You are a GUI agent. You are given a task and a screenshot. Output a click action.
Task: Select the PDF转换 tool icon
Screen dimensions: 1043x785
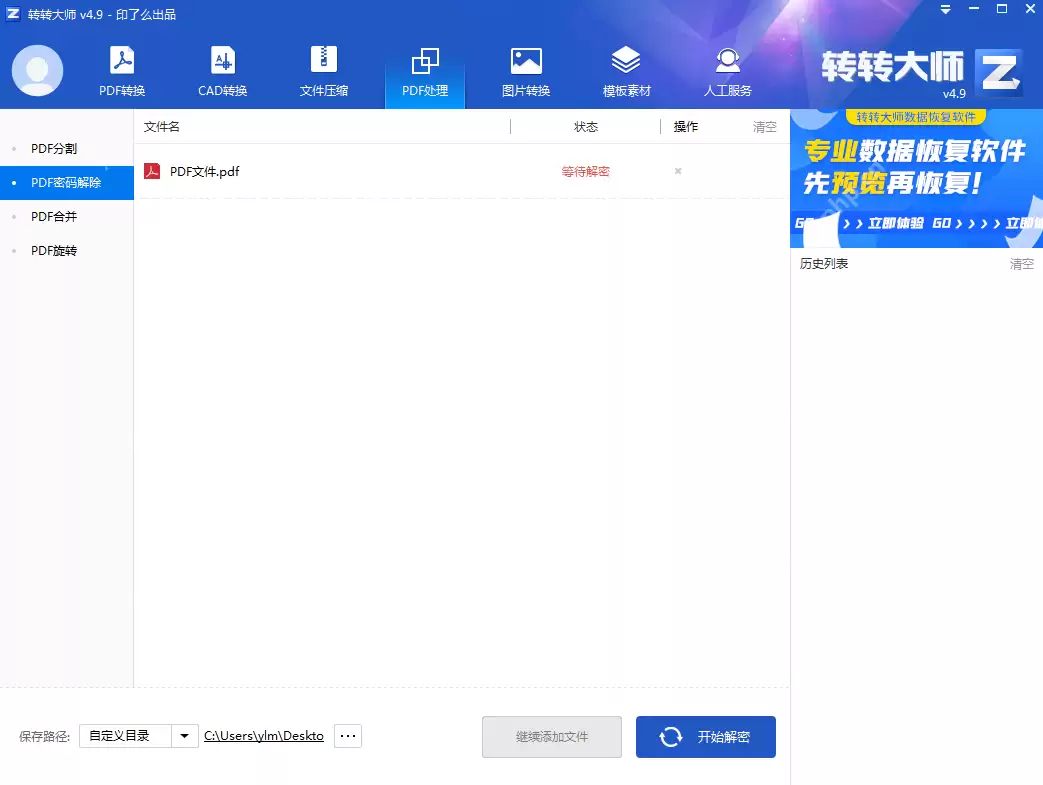(122, 70)
